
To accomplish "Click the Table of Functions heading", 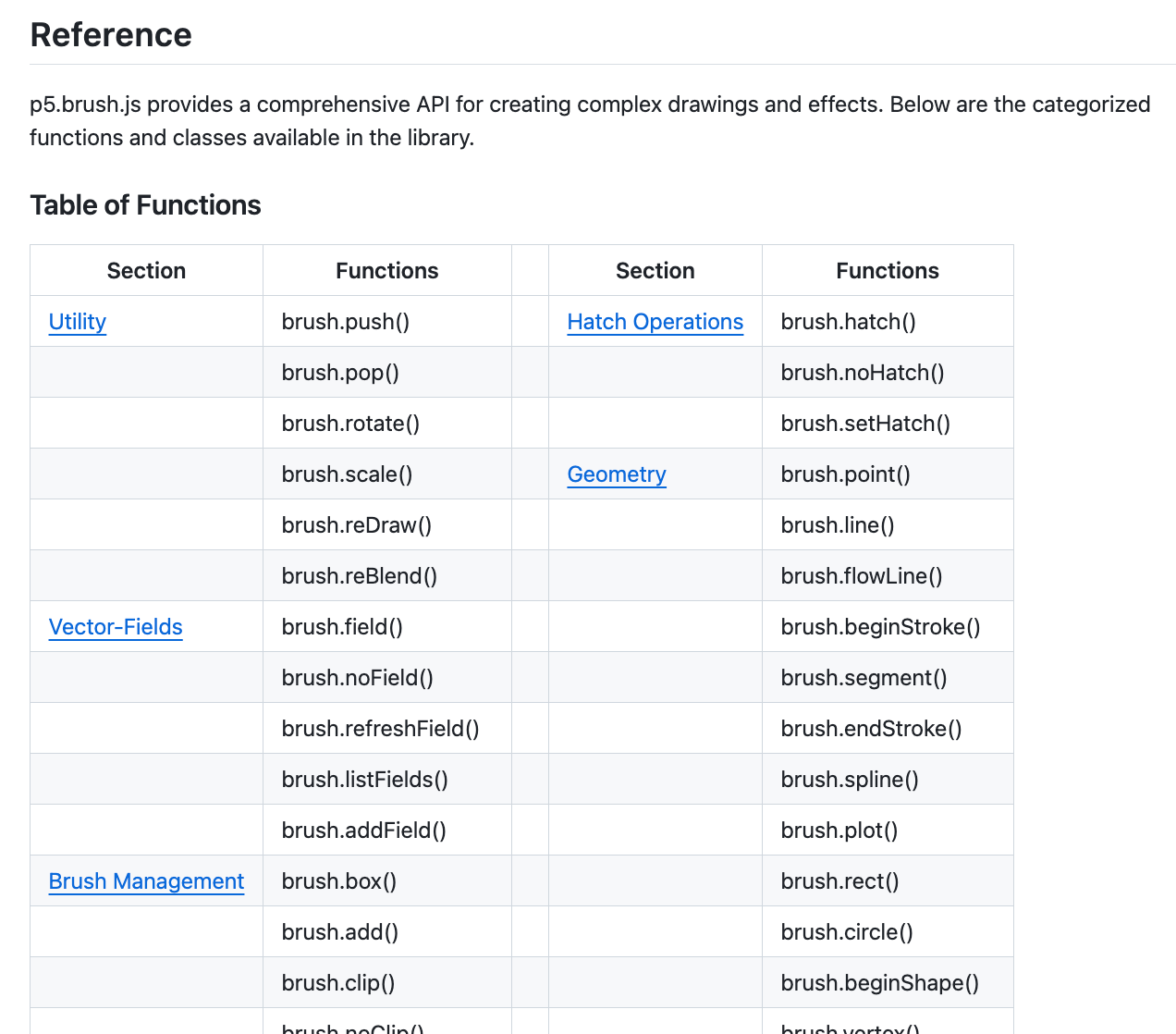I will (145, 205).
